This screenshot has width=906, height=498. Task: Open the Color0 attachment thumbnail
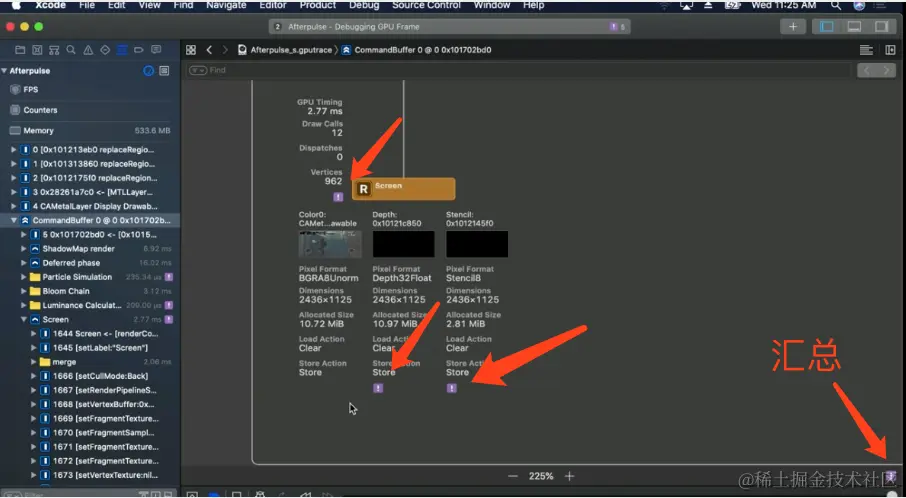[x=330, y=244]
